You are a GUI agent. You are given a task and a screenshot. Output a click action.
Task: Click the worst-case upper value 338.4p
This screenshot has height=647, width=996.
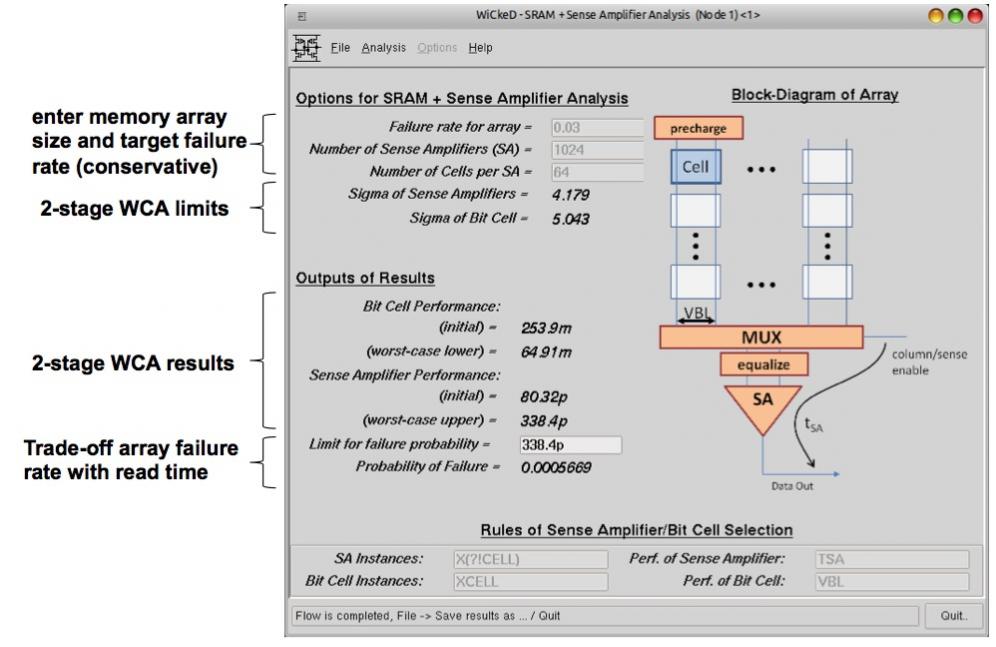(544, 421)
